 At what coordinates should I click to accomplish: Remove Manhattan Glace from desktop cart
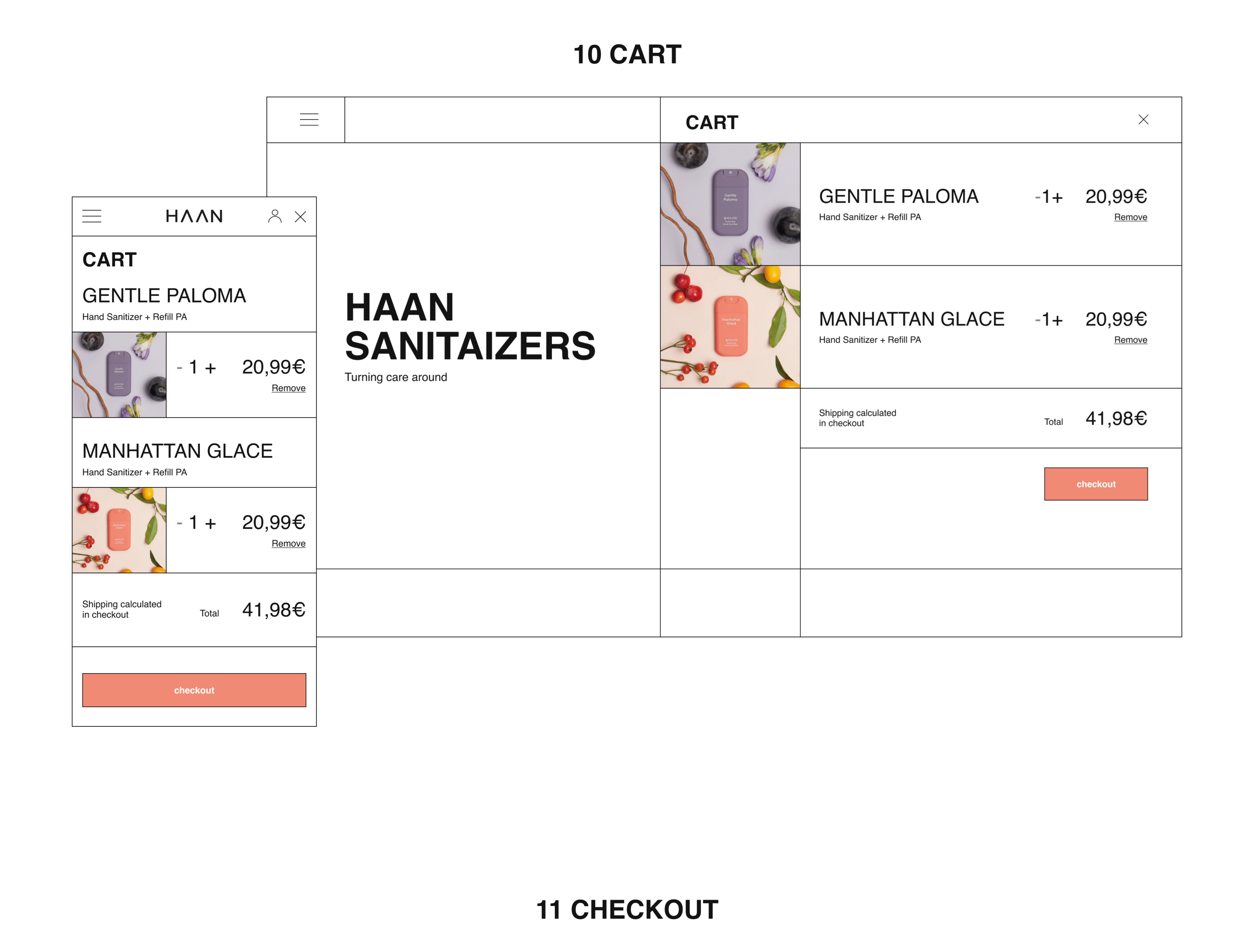[1131, 340]
